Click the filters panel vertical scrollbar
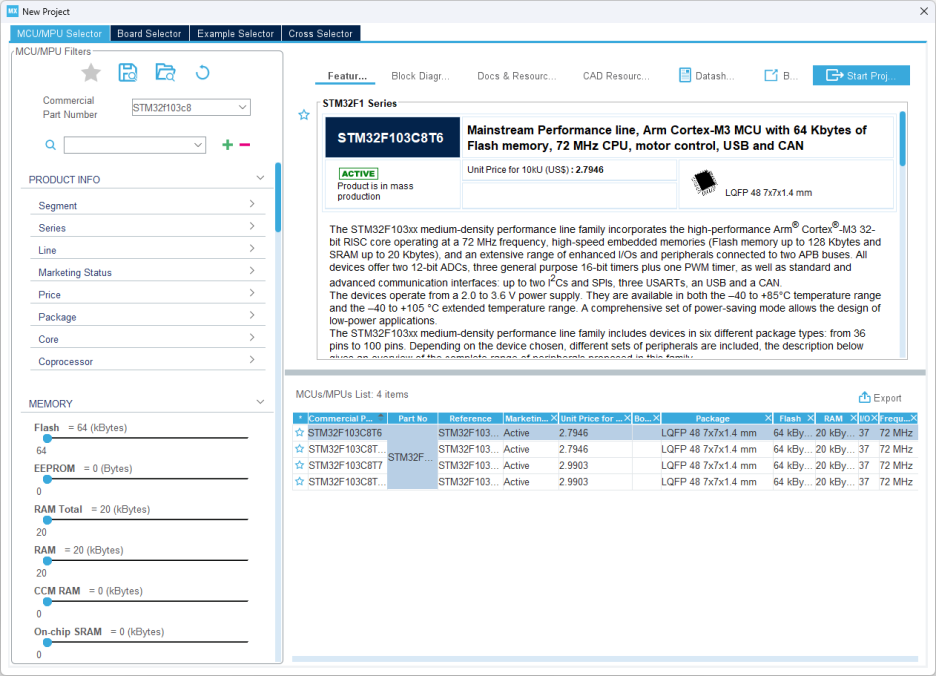936x676 pixels. point(278,197)
